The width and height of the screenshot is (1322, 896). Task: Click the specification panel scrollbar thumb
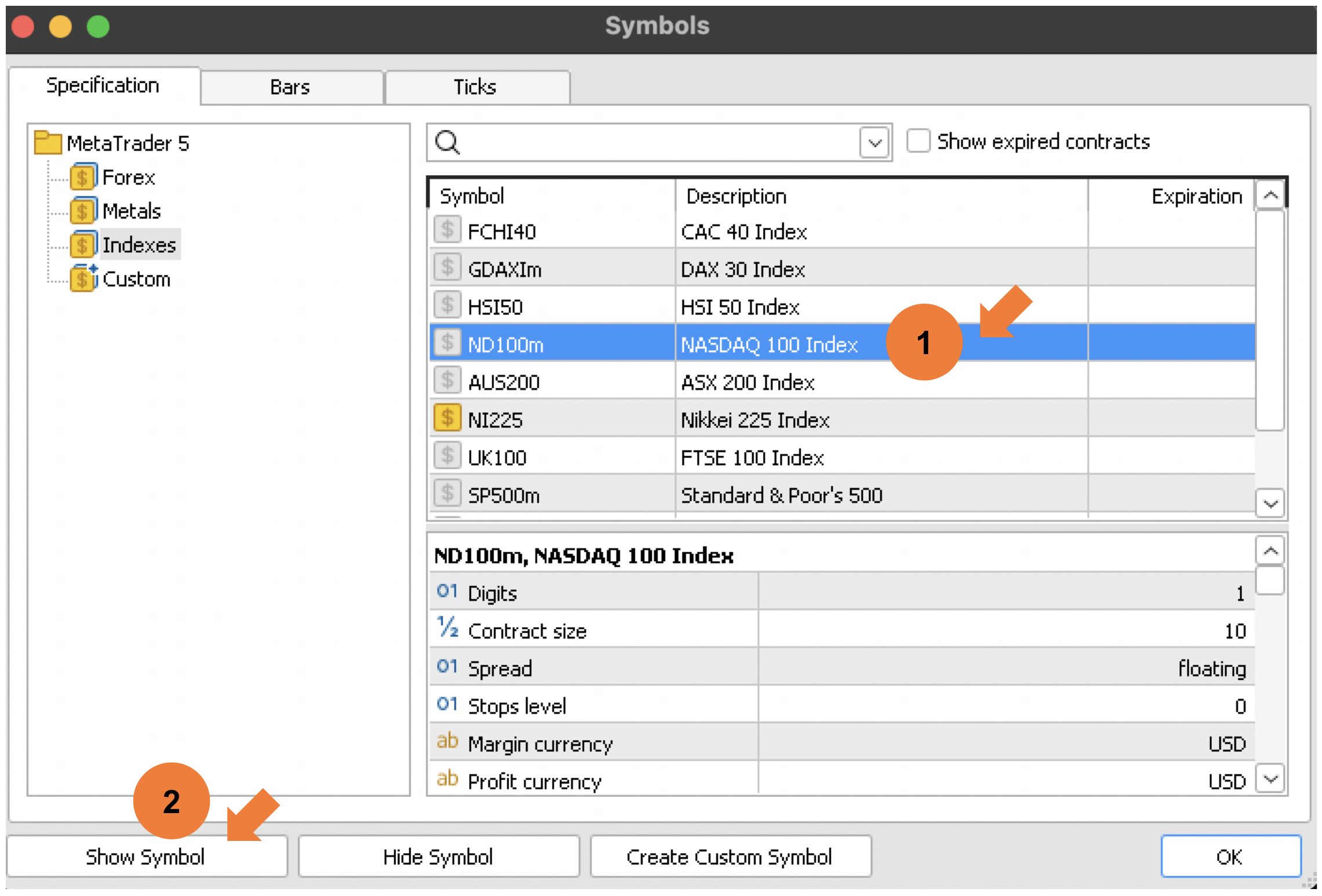tap(1270, 580)
